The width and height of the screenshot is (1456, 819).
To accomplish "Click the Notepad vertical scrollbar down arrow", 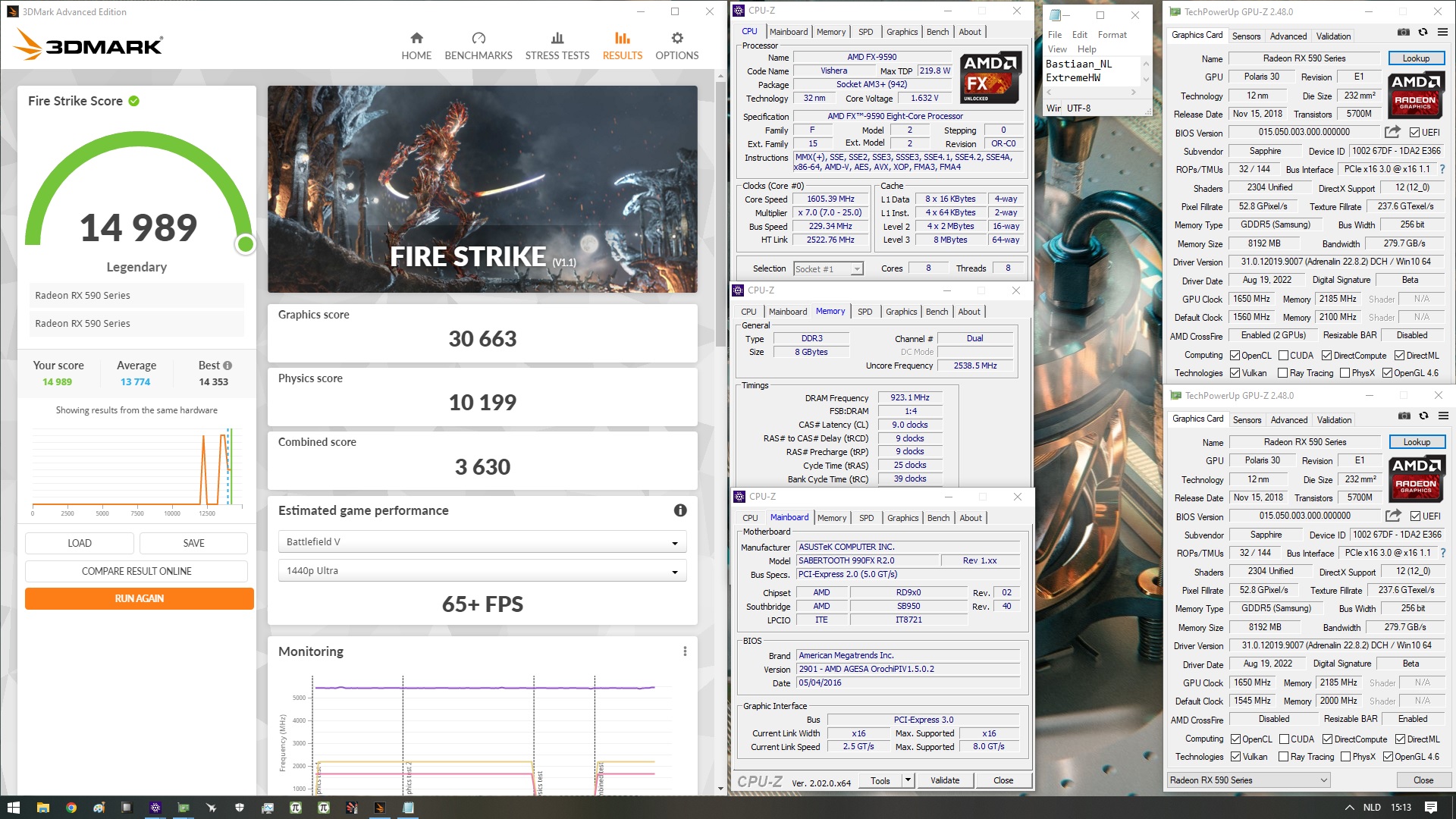I will [x=1146, y=80].
